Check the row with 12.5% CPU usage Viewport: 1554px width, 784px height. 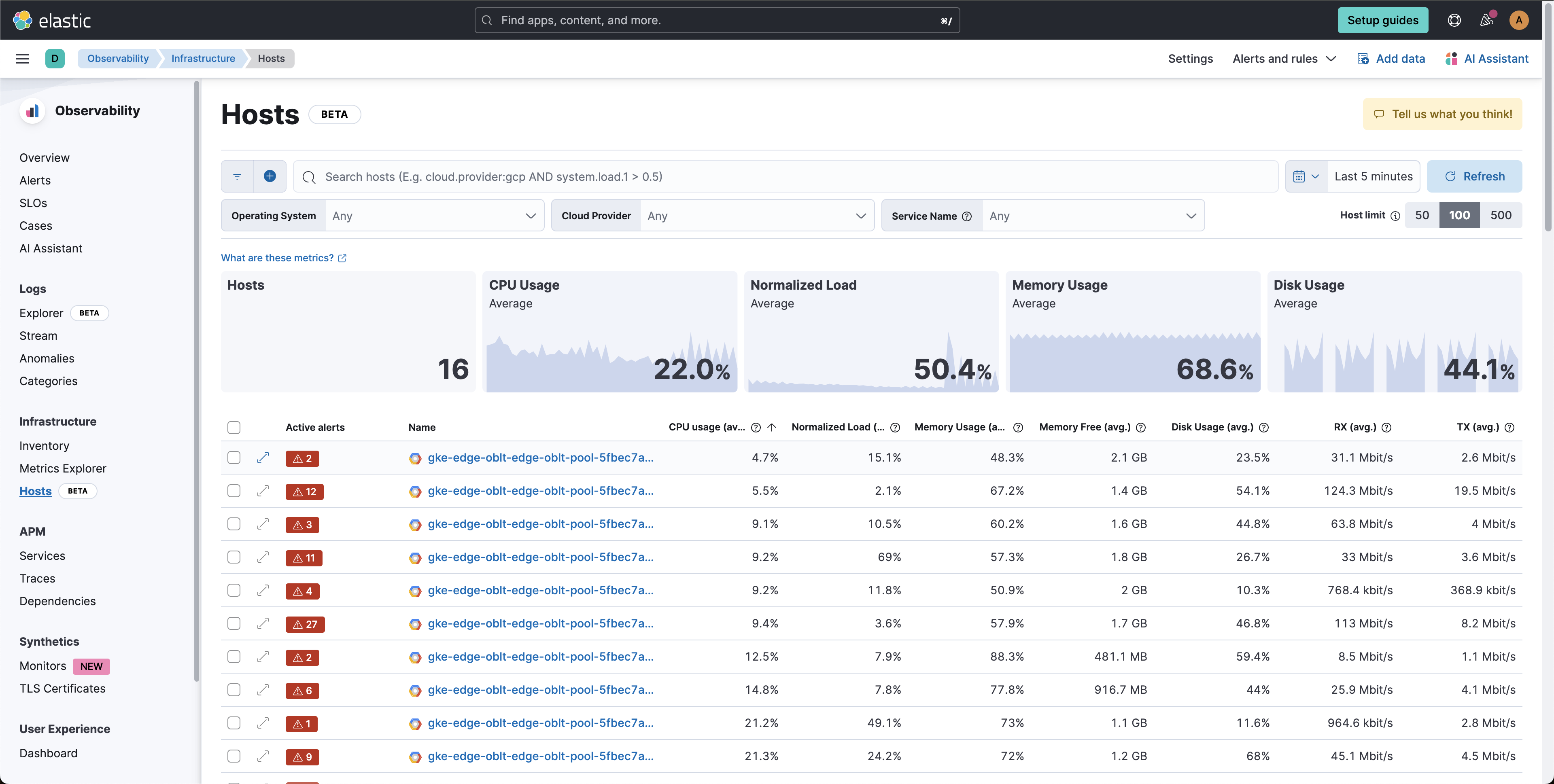[234, 657]
